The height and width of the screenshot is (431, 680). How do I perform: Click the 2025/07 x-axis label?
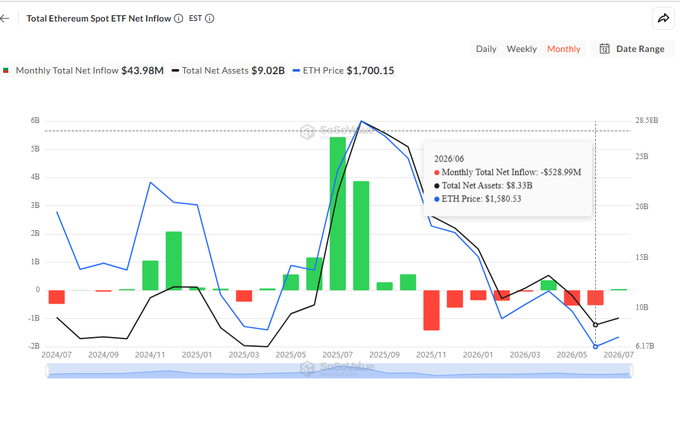click(x=337, y=355)
